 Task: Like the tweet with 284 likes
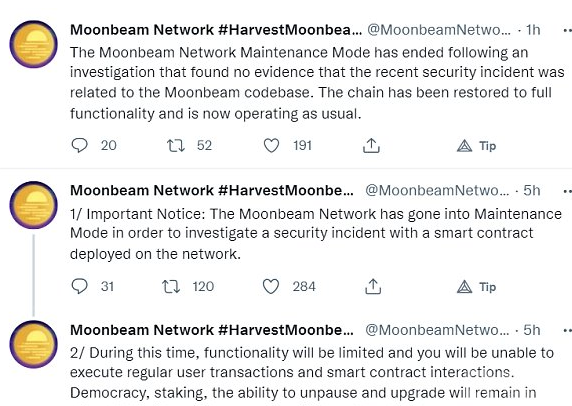pos(271,286)
